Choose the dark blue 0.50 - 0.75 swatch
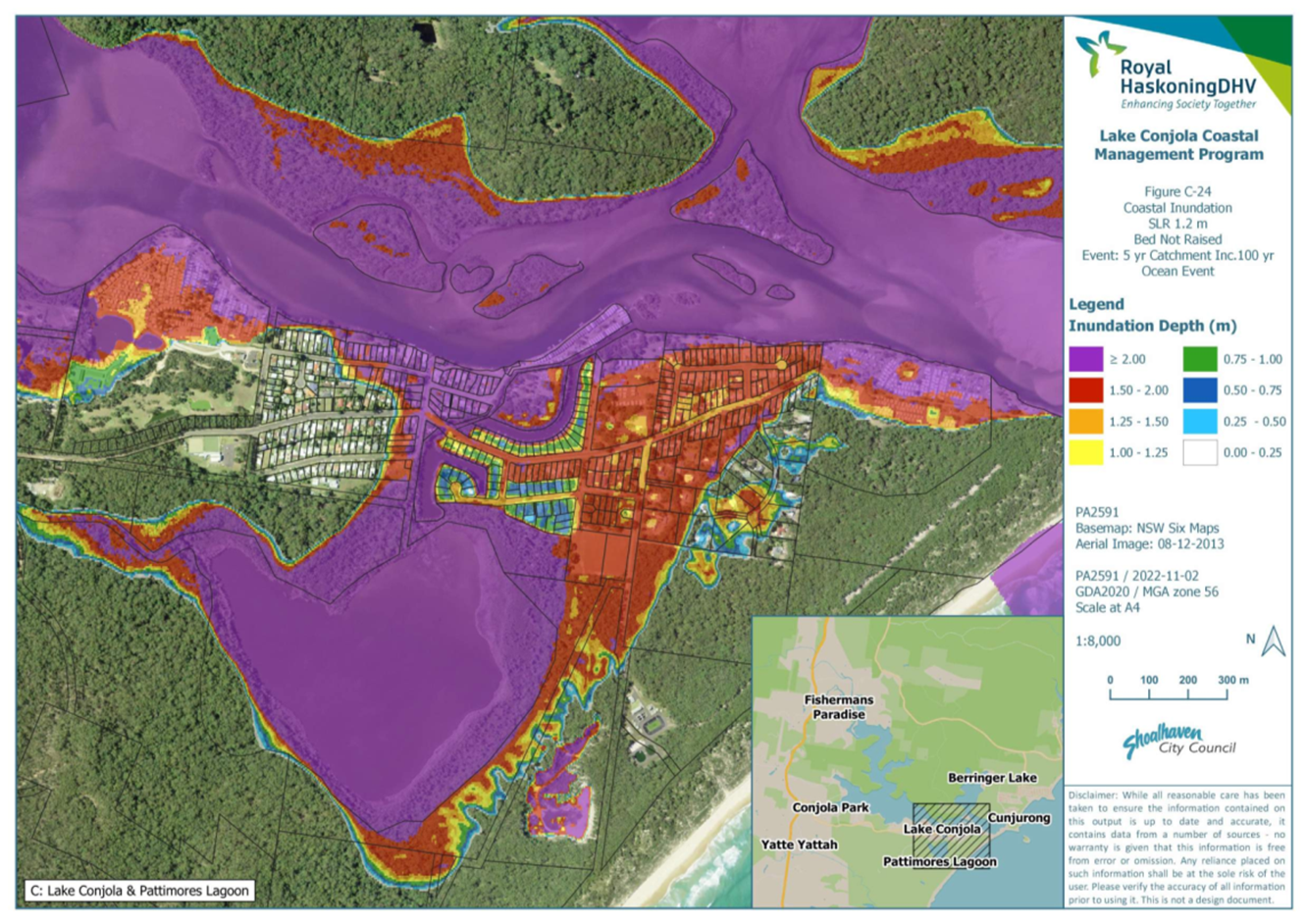1307x924 pixels. (1199, 390)
